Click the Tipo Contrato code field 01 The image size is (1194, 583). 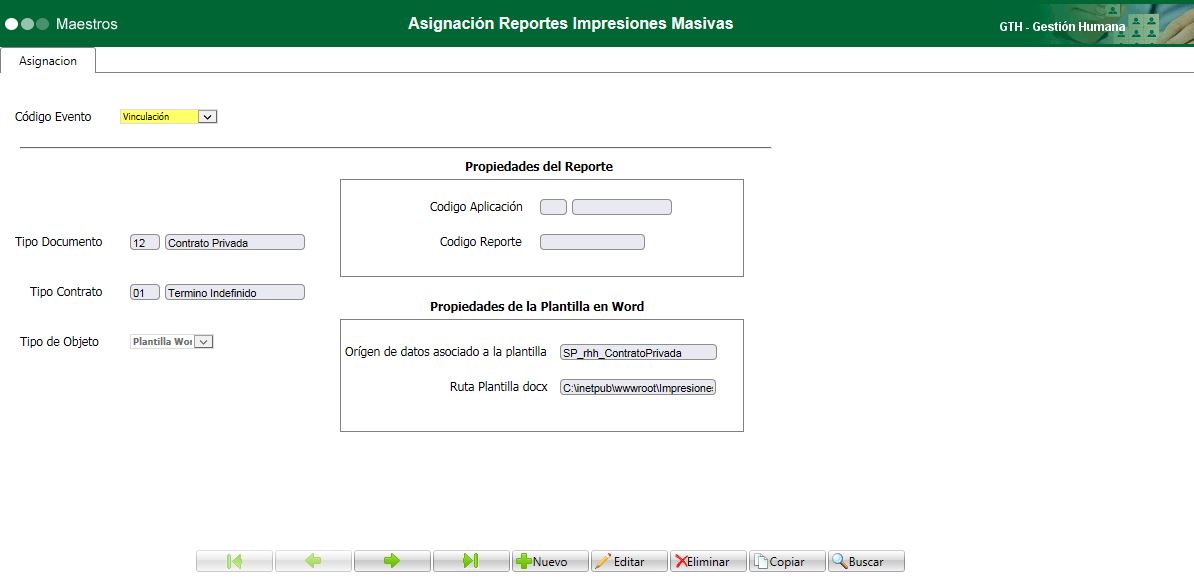(145, 292)
